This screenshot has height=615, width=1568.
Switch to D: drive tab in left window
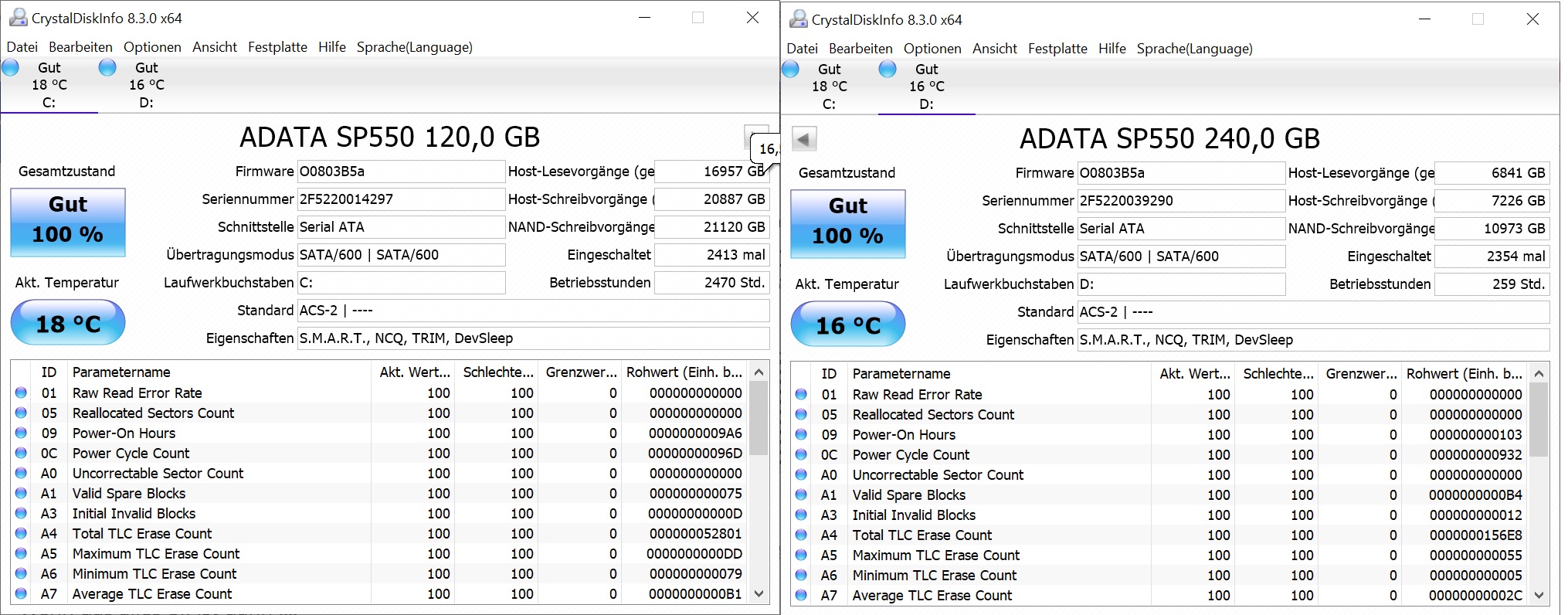(145, 85)
